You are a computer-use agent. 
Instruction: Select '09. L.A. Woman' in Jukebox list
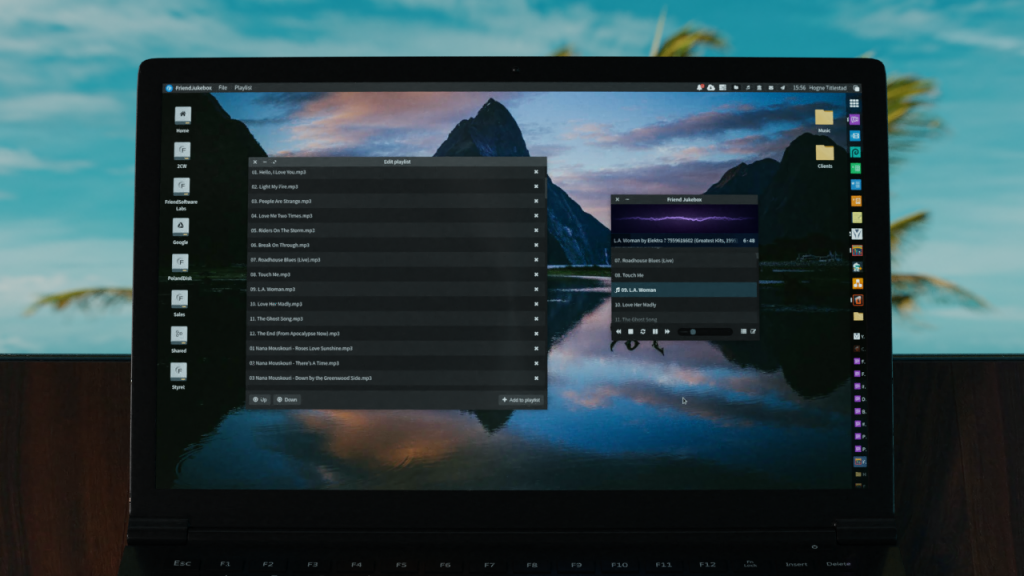click(684, 290)
